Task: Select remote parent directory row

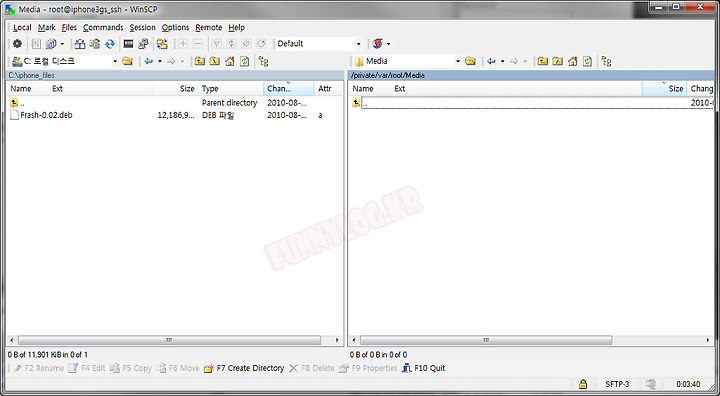Action: 533,103
